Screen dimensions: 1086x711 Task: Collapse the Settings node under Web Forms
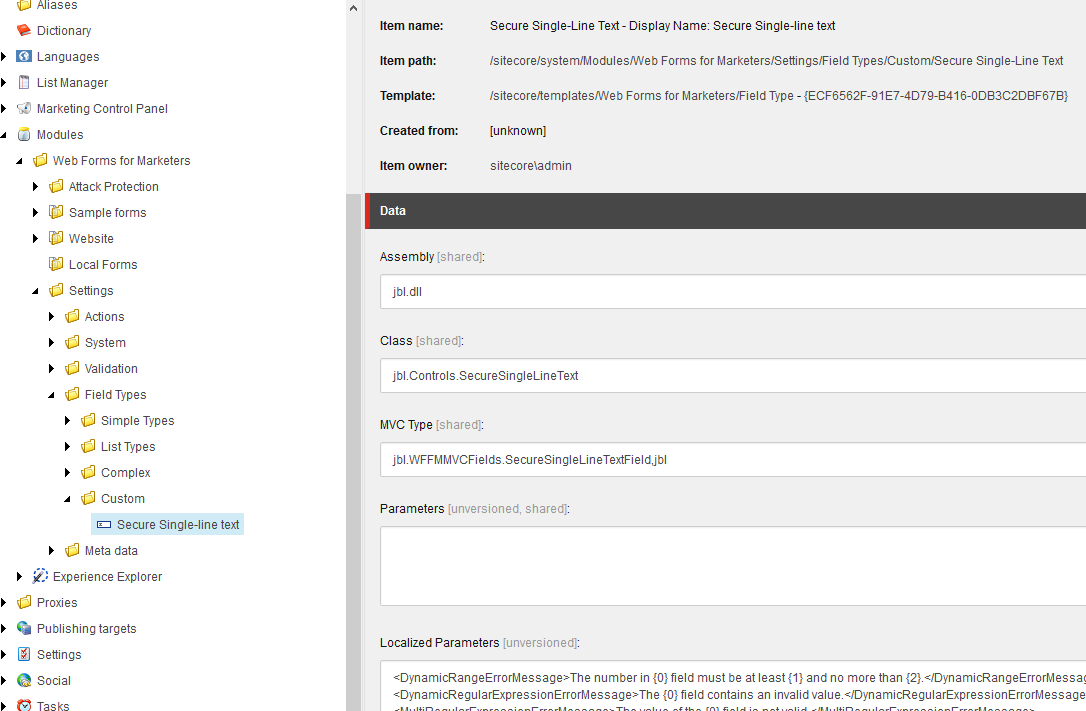(35, 291)
